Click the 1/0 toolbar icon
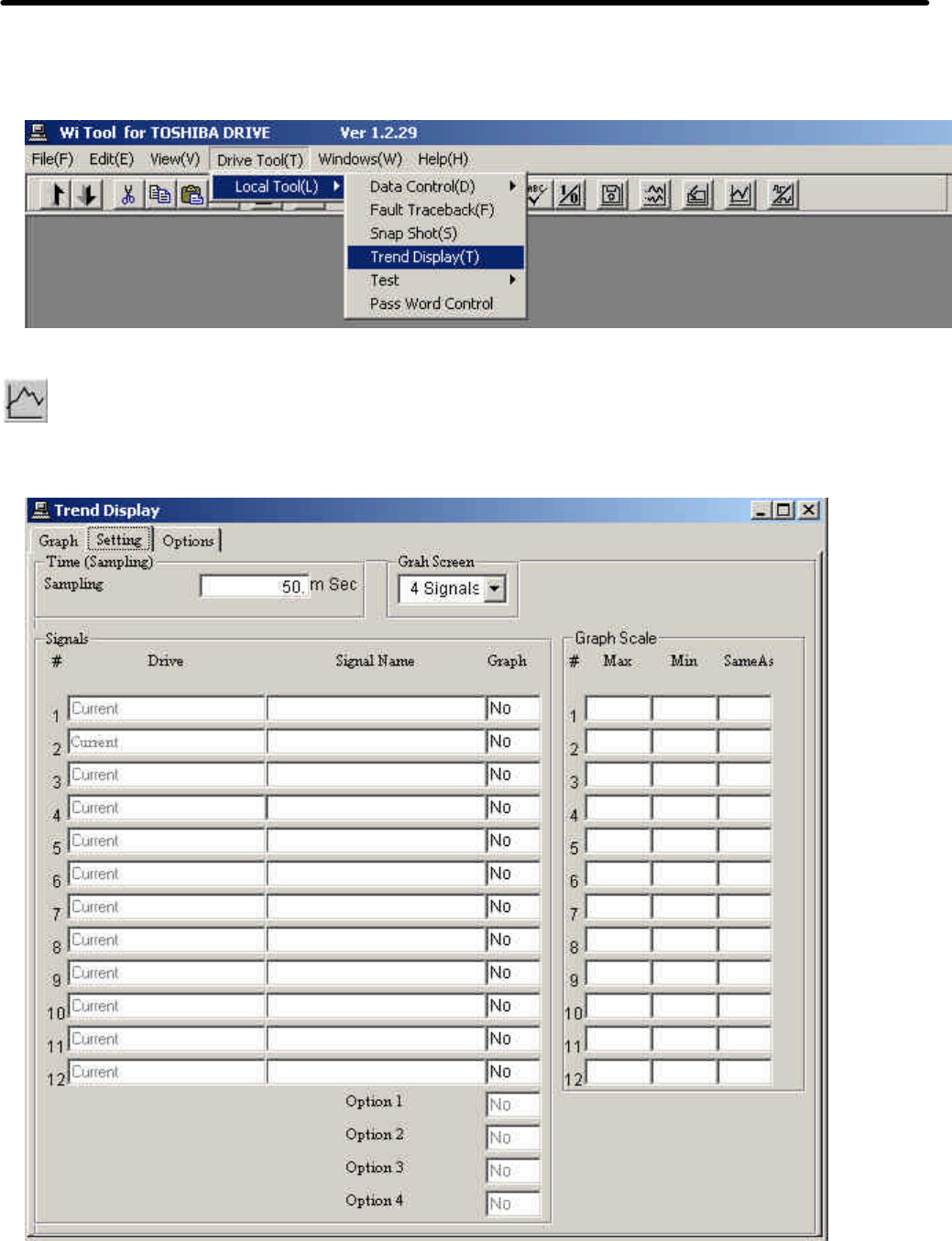The image size is (952, 1241). [x=570, y=194]
